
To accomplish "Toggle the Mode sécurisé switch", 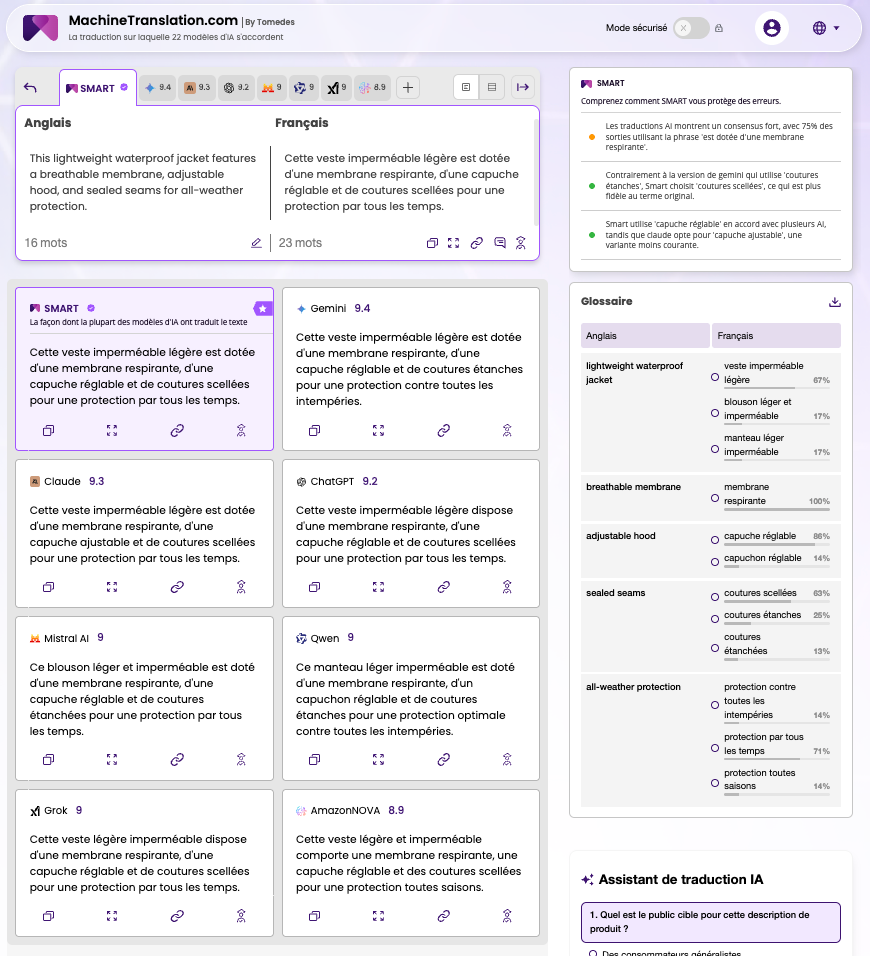I will (x=690, y=28).
